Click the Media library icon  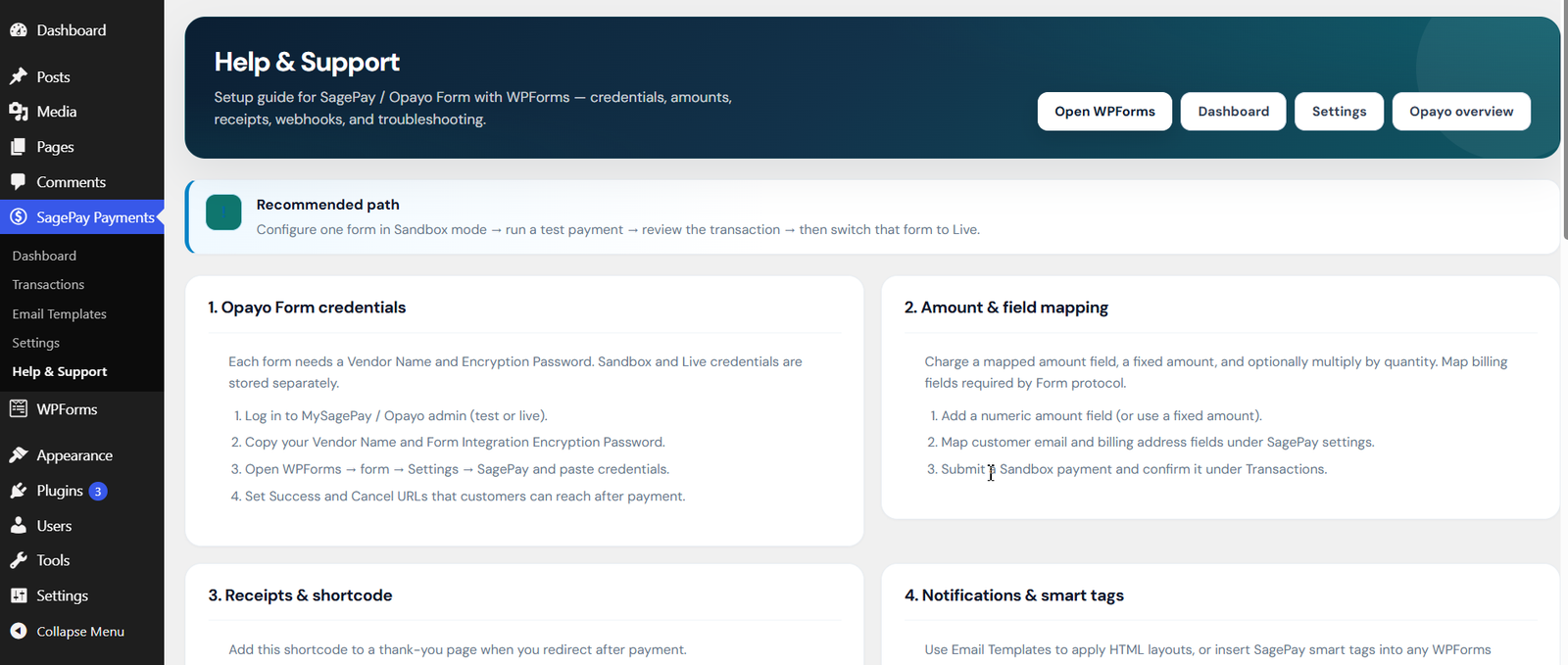pyautogui.click(x=18, y=112)
